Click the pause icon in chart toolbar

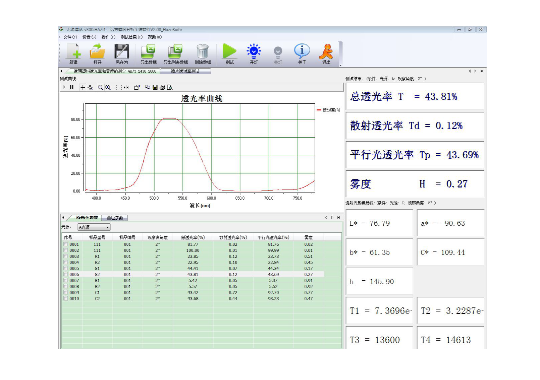71,88
